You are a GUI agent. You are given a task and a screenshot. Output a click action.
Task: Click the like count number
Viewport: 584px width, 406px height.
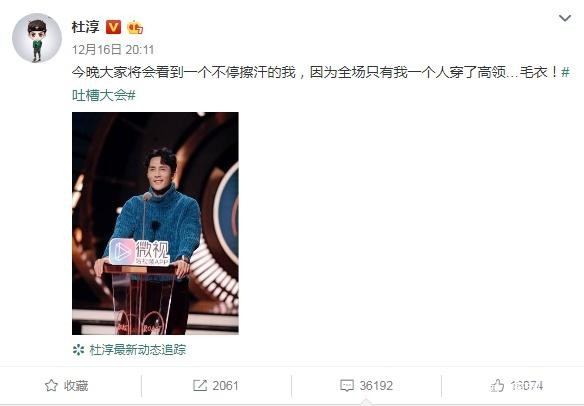(x=527, y=386)
